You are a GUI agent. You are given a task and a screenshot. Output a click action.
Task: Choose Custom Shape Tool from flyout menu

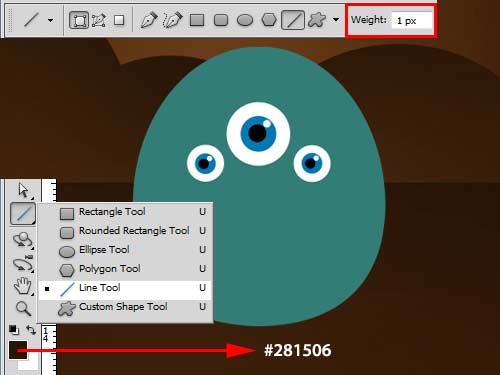[125, 307]
